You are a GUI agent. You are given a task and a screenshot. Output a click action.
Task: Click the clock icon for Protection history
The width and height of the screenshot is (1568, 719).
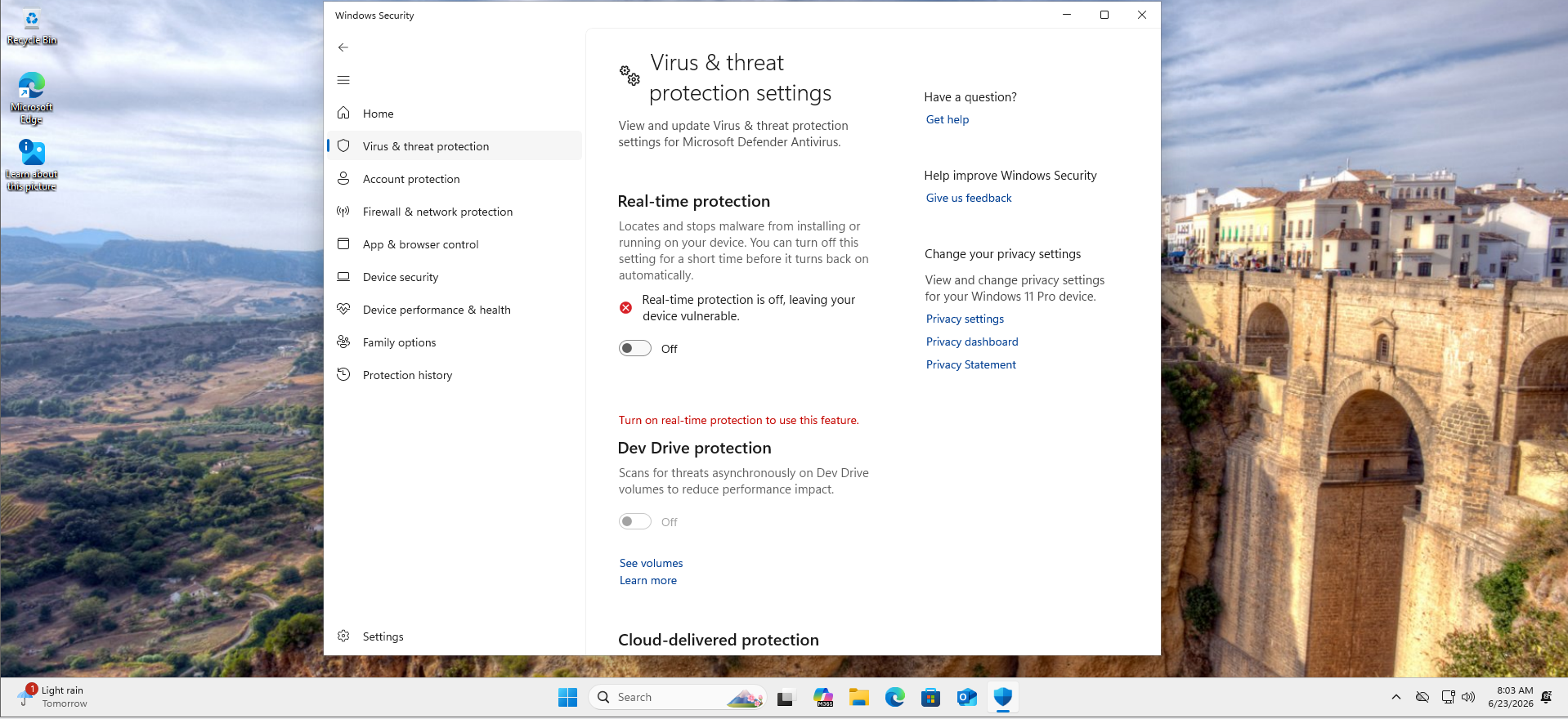pos(343,374)
